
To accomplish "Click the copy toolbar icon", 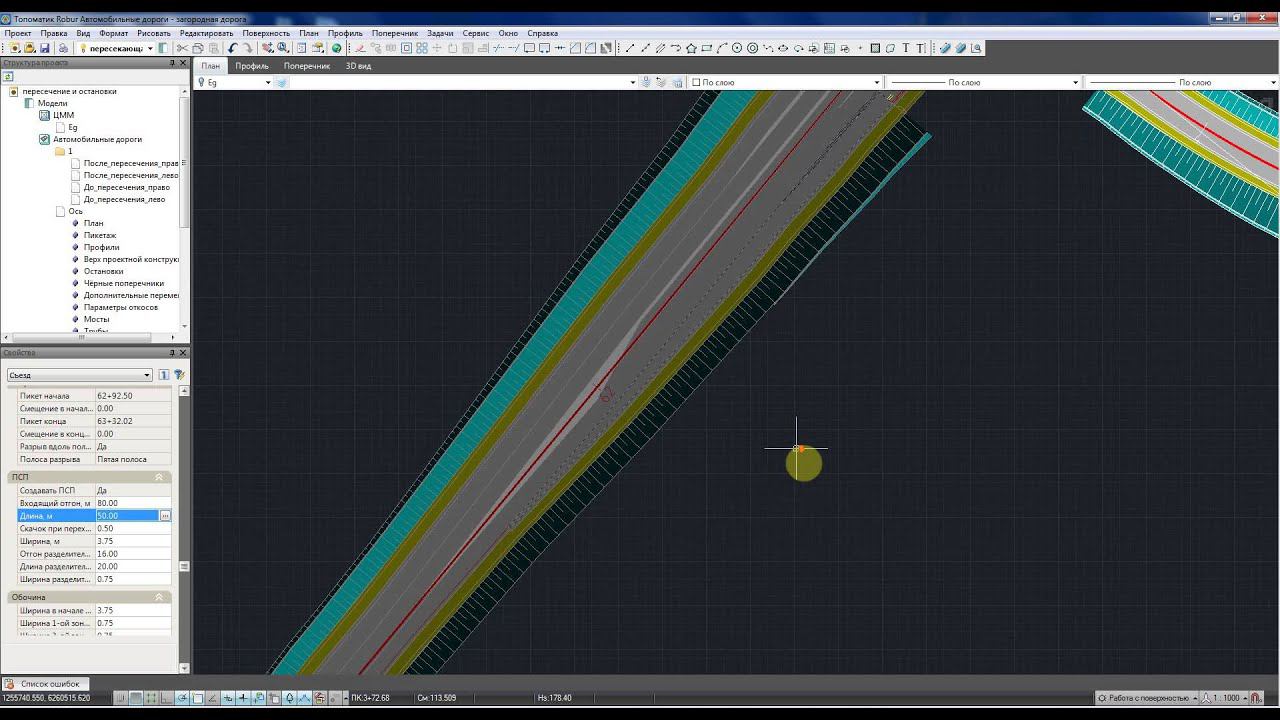I will [x=198, y=48].
